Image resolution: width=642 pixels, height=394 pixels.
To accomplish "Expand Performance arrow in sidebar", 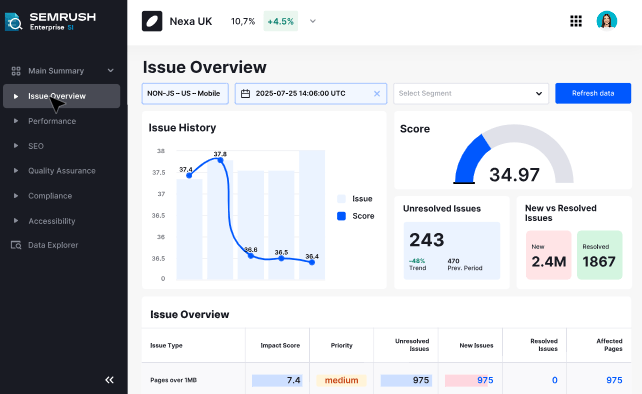I will click(16, 121).
